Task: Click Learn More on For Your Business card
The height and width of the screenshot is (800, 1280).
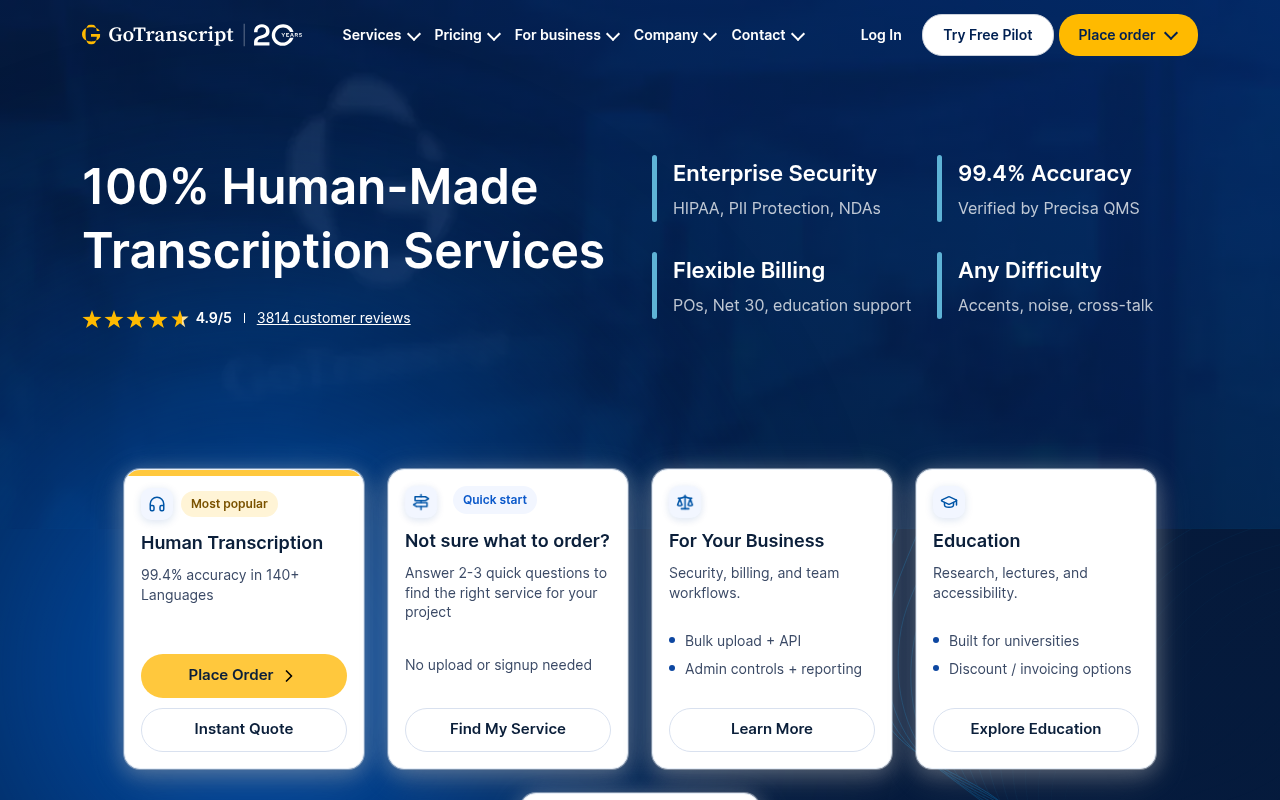Action: (x=772, y=730)
